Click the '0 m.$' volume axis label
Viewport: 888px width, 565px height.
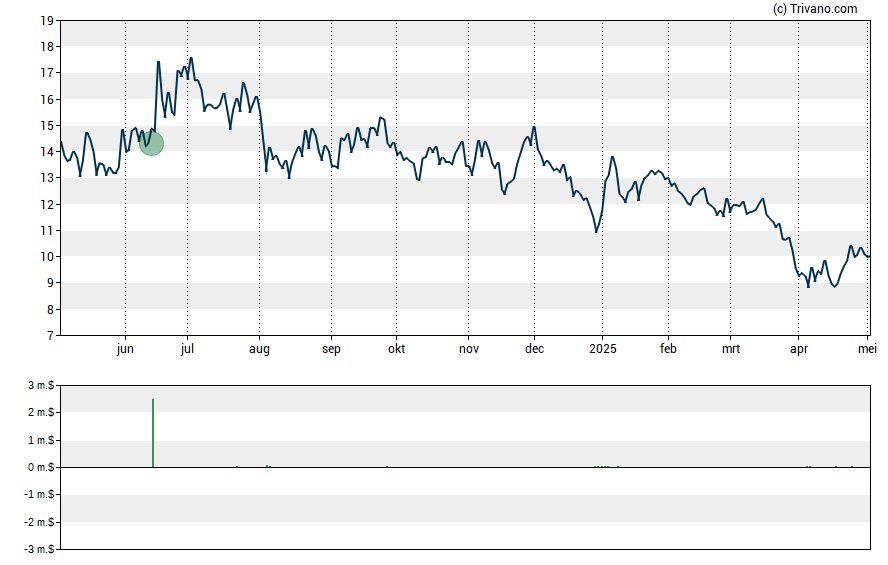(41, 467)
